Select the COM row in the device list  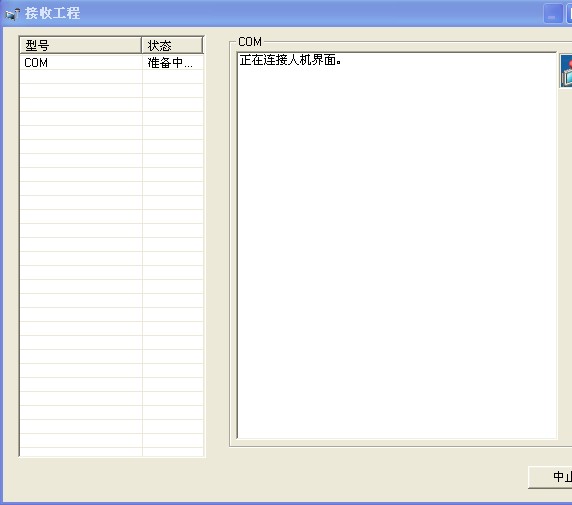pyautogui.click(x=112, y=63)
